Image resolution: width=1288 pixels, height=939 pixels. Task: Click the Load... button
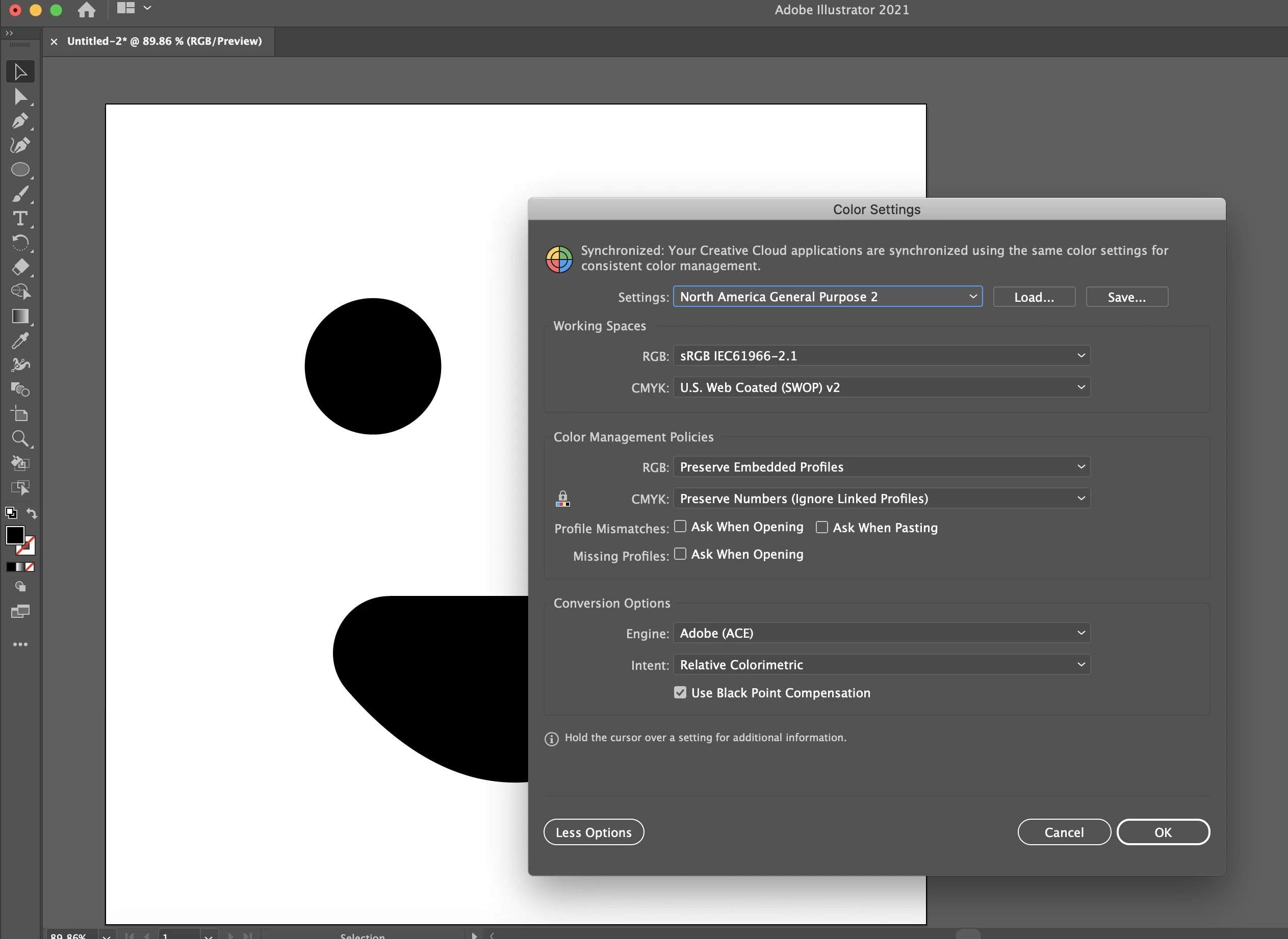[1034, 297]
